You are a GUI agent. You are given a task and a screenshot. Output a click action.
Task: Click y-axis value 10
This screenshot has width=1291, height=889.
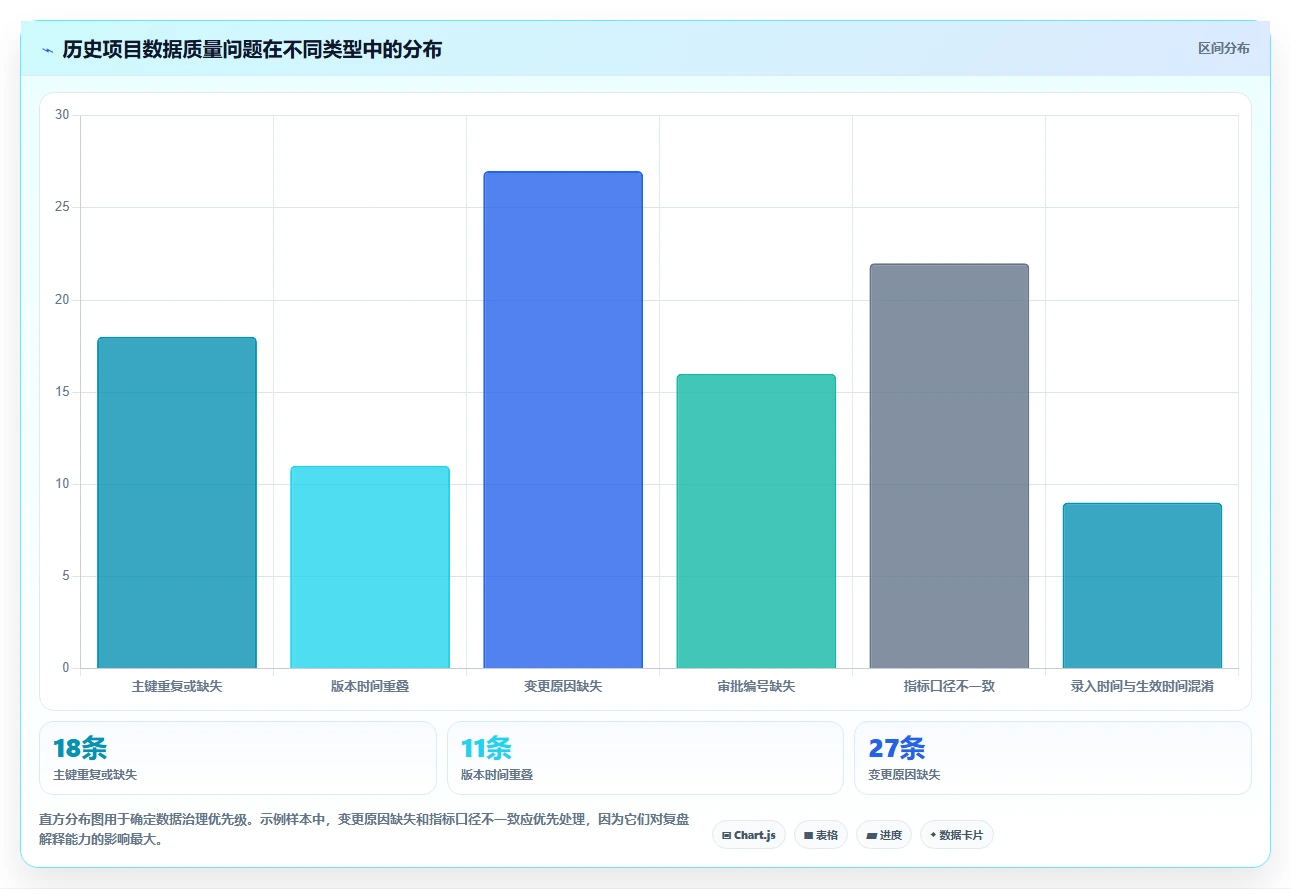62,484
